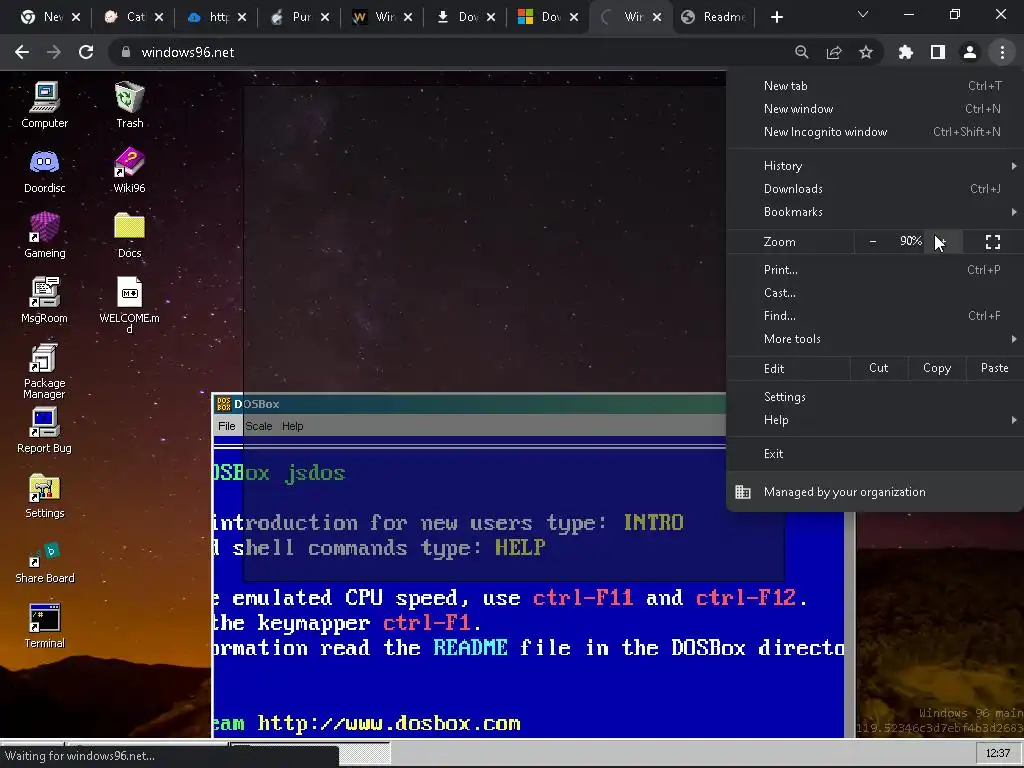The width and height of the screenshot is (1024, 768).
Task: Open the DOSBox File menu
Action: (227, 426)
